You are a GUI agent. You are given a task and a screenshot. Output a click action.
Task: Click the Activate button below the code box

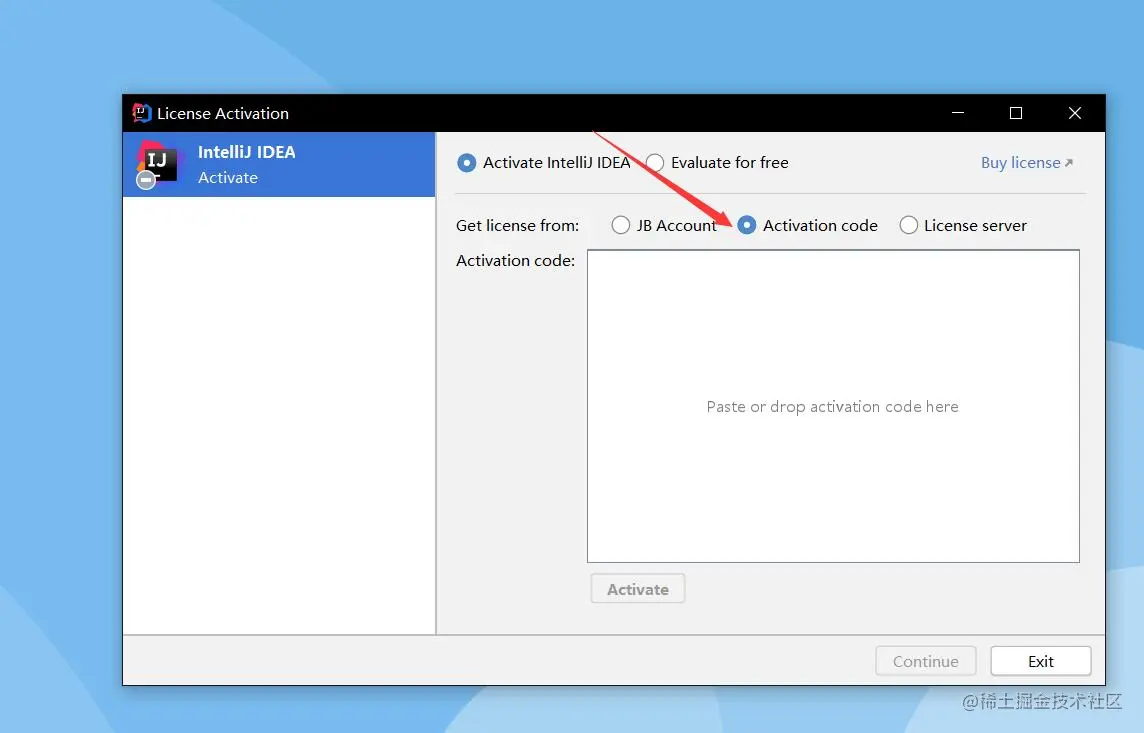tap(638, 589)
